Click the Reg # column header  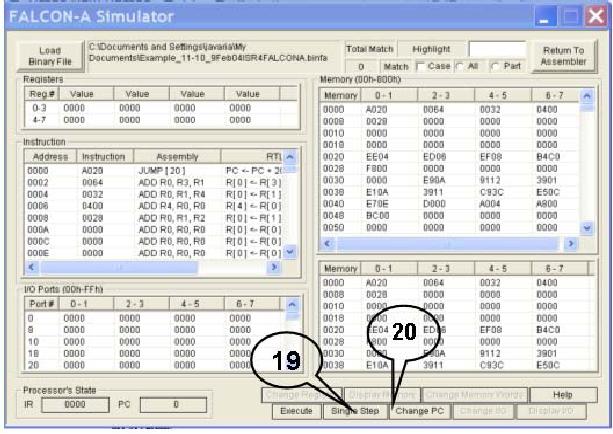(x=41, y=94)
